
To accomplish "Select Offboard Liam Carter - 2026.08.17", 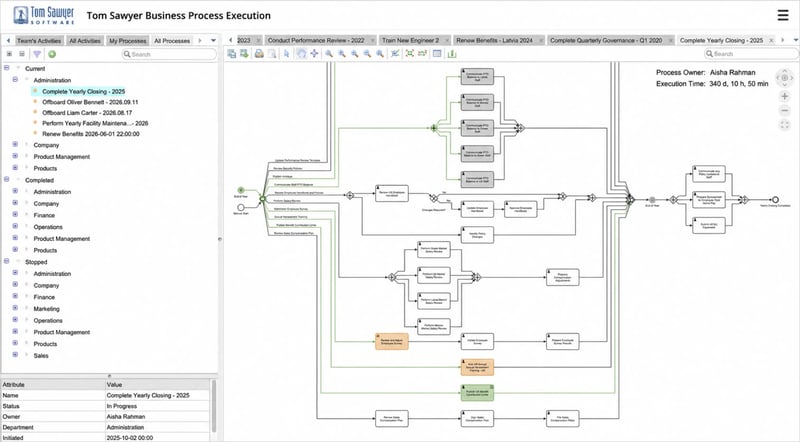I will 87,113.
